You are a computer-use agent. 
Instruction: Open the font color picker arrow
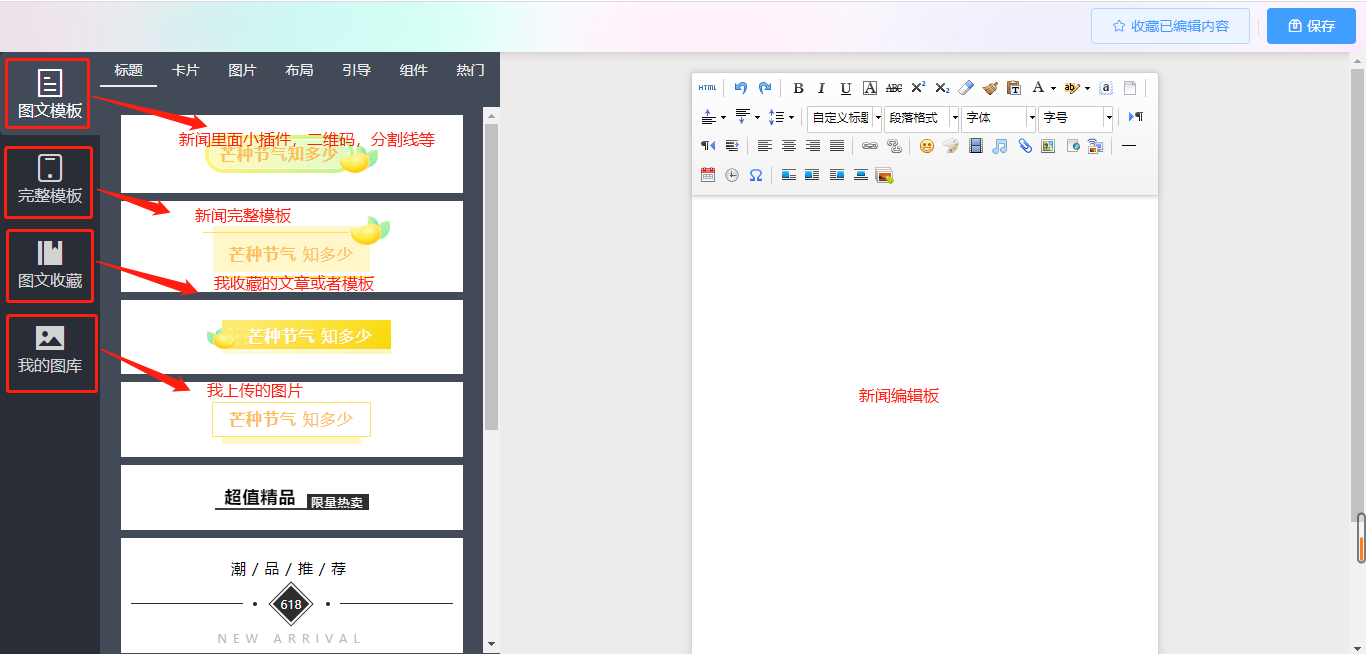point(1053,89)
